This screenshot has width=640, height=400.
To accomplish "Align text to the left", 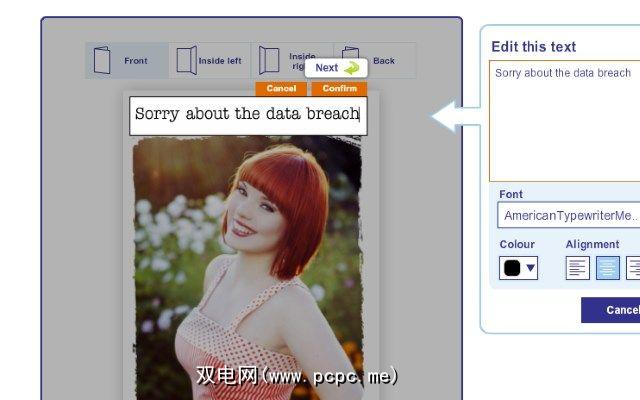I will [578, 268].
